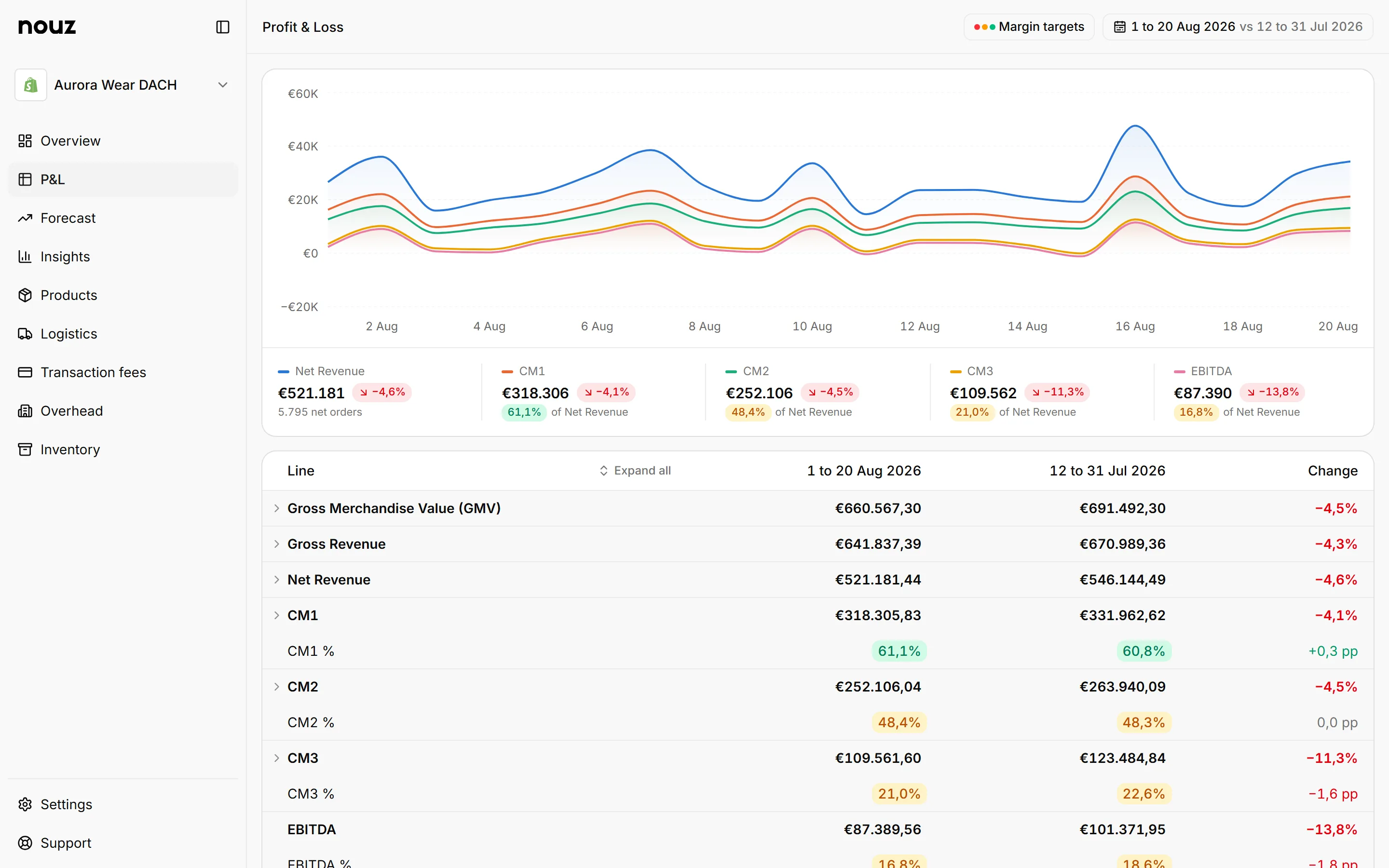
Task: Click the calendar icon in date range
Action: click(1119, 27)
